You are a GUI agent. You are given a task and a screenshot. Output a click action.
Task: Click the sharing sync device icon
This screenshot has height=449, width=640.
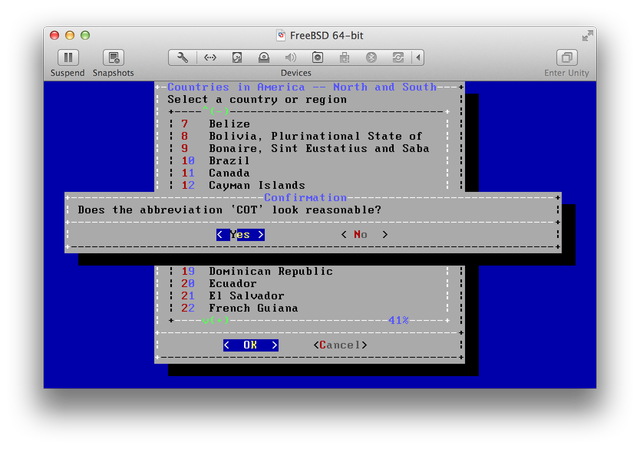tap(398, 58)
